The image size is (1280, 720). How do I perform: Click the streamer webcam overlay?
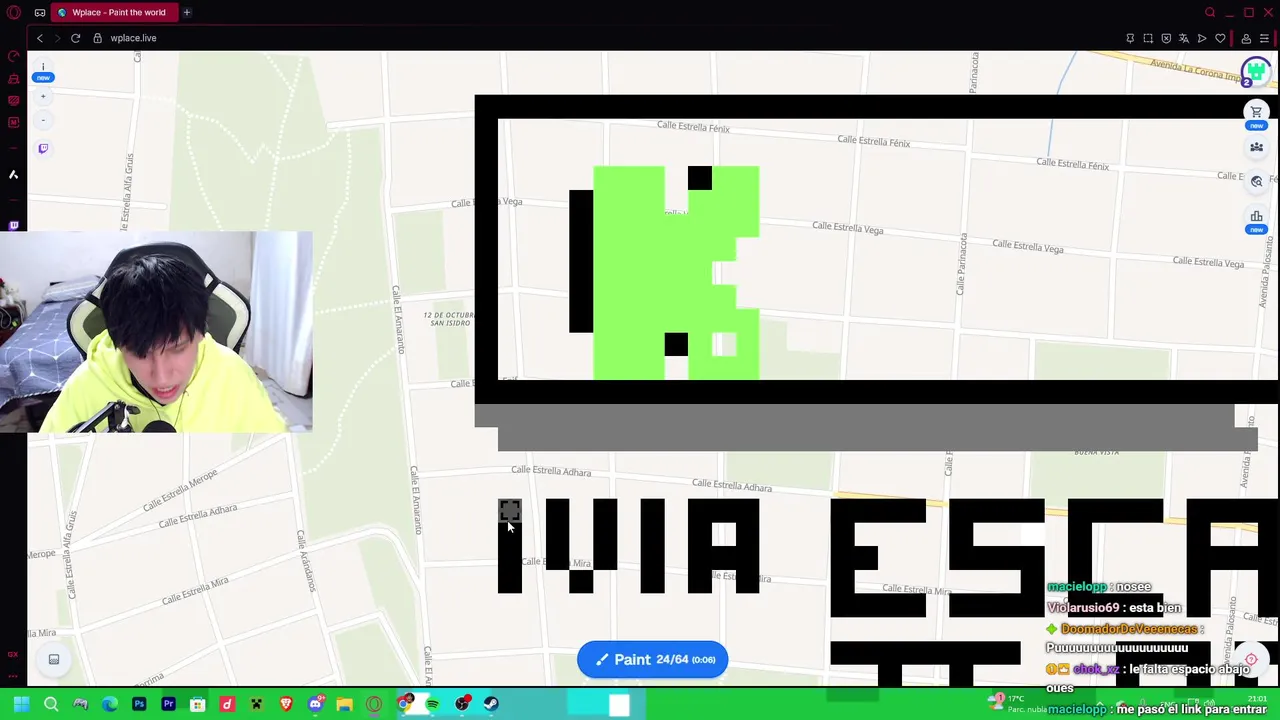156,332
